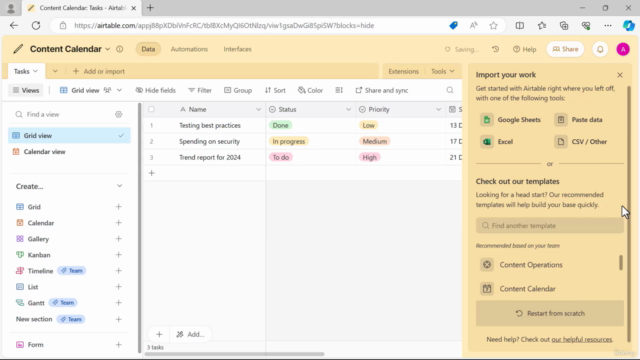The image size is (640, 360).
Task: Close the Import your work panel
Action: pos(620,75)
